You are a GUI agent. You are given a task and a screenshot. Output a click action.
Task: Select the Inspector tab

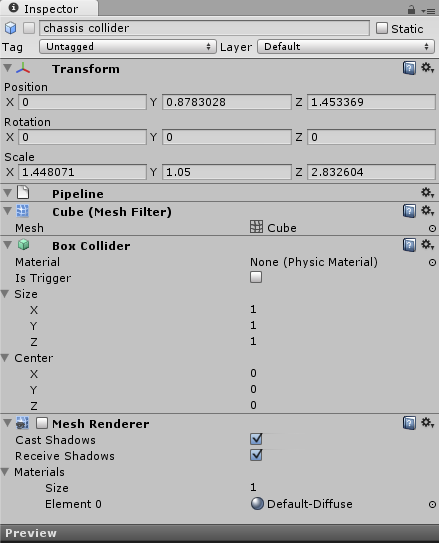(49, 8)
